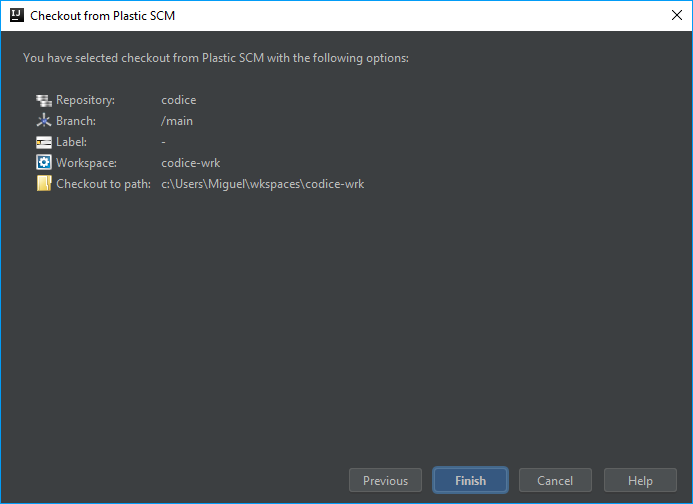Click the IntelliJ logo in title bar

pyautogui.click(x=17, y=15)
